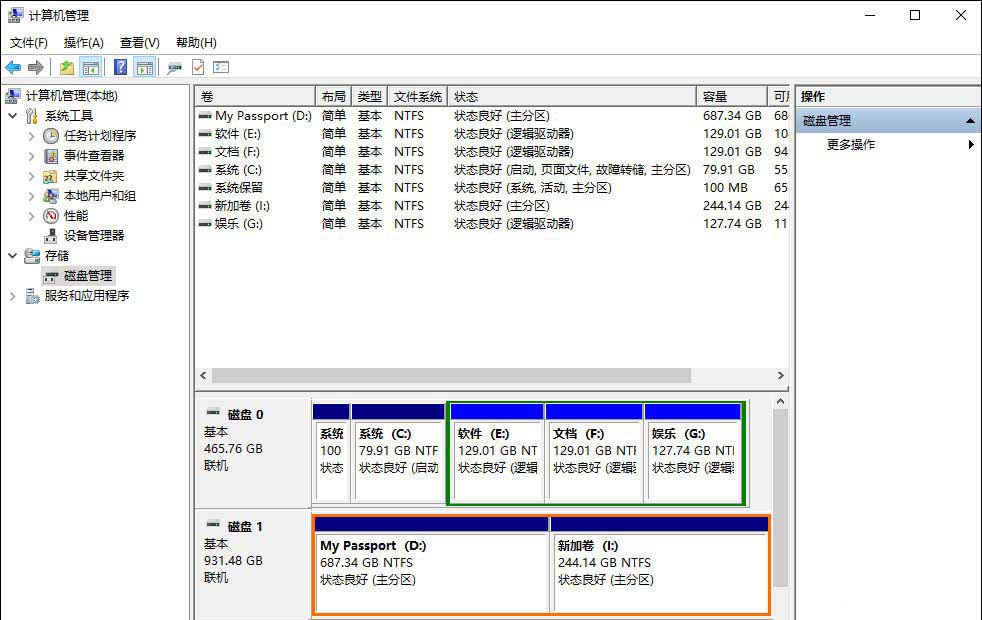Viewport: 982px width, 620px height.
Task: Click the export list folder icon
Action: (x=66, y=67)
